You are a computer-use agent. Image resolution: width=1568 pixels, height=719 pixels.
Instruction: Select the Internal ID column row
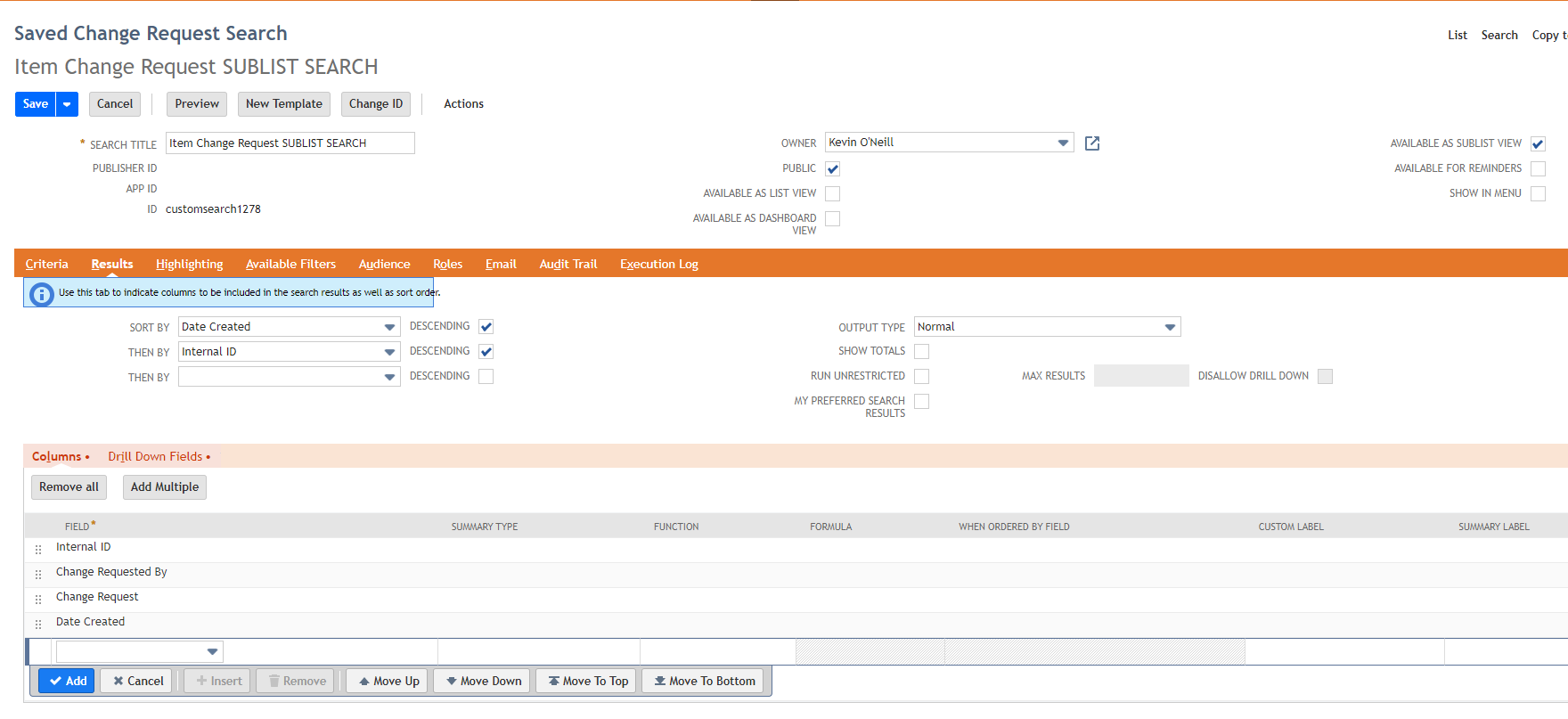coord(796,548)
